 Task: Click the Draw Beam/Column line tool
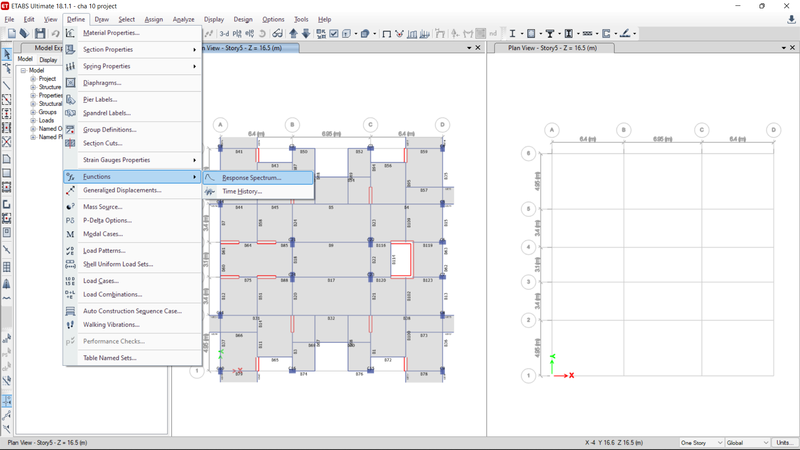click(x=7, y=85)
